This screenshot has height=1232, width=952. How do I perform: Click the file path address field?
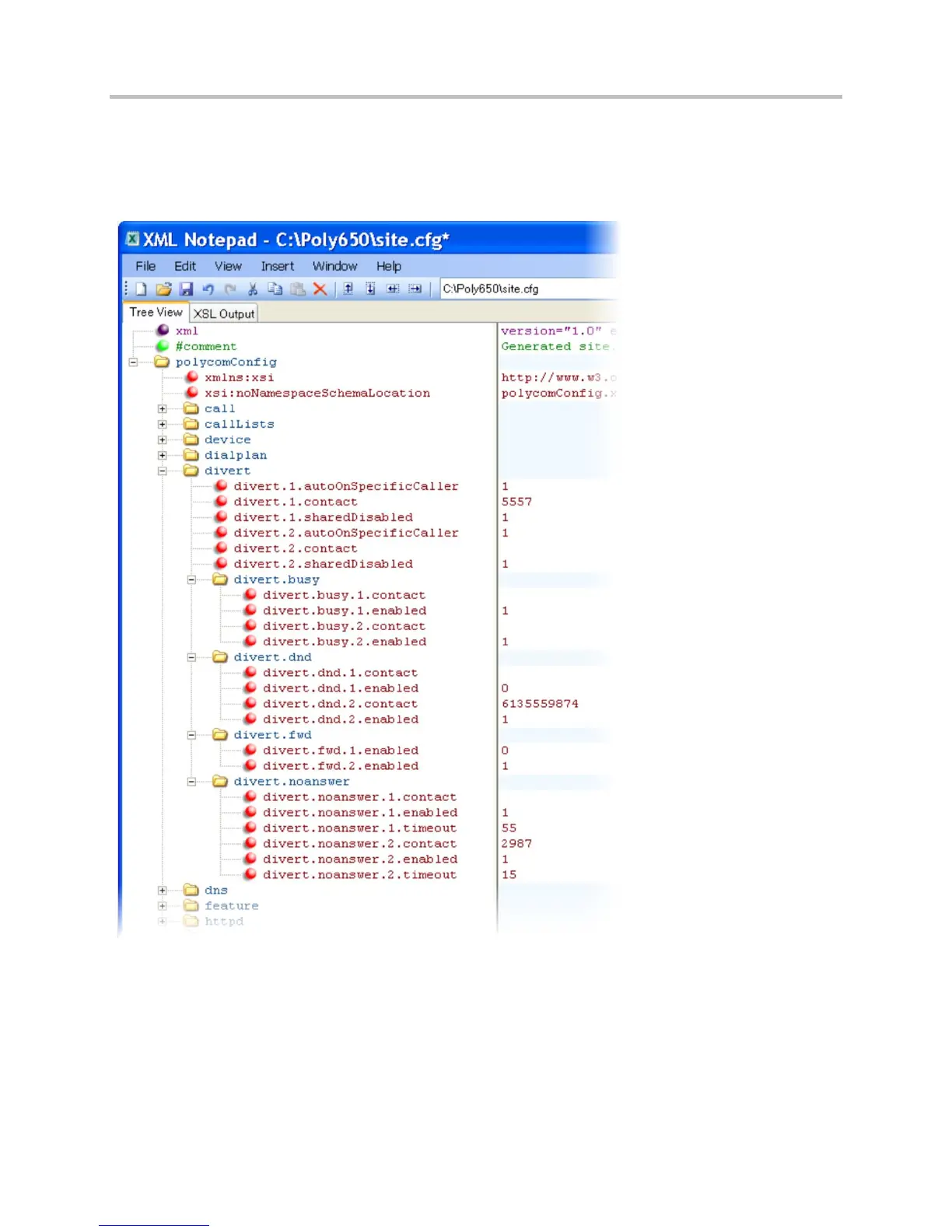pyautogui.click(x=529, y=289)
